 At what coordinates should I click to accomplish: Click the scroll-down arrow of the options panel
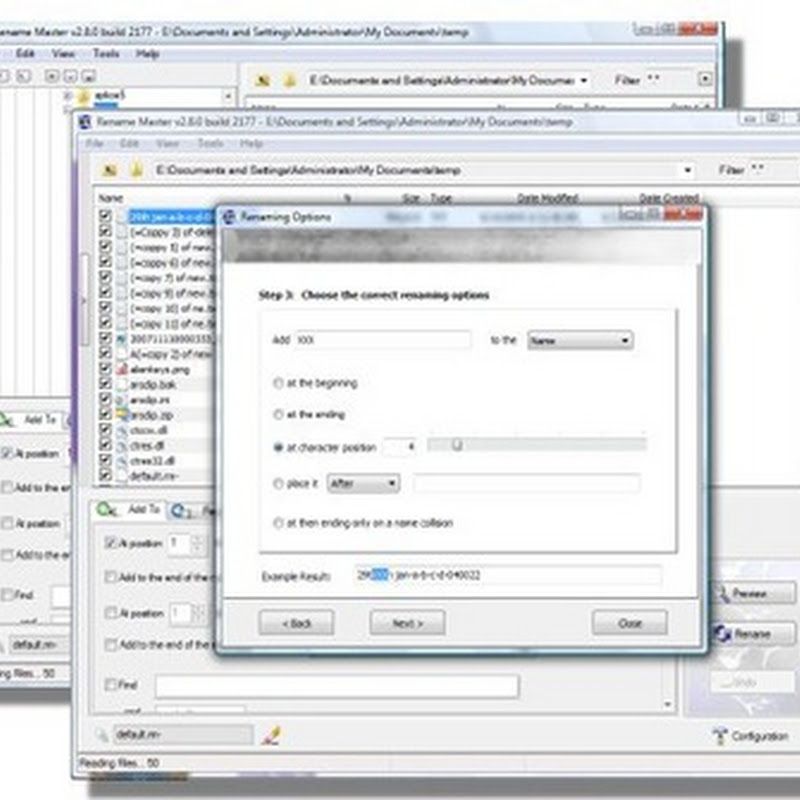pos(667,705)
